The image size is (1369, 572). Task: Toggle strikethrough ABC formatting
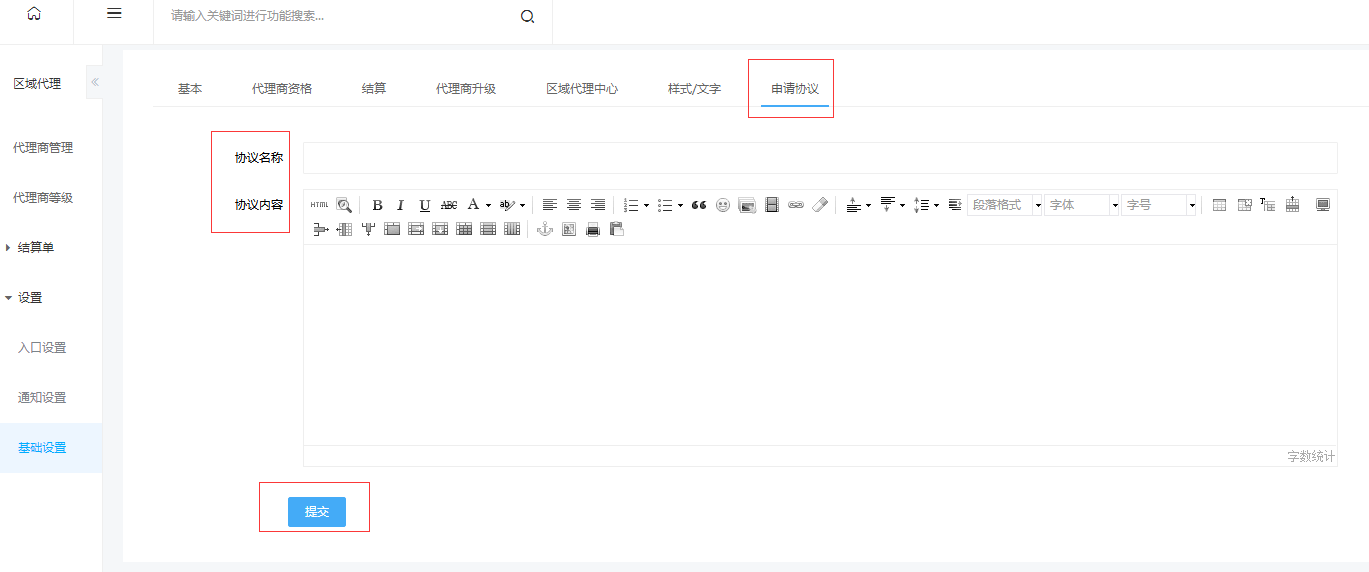pos(449,205)
